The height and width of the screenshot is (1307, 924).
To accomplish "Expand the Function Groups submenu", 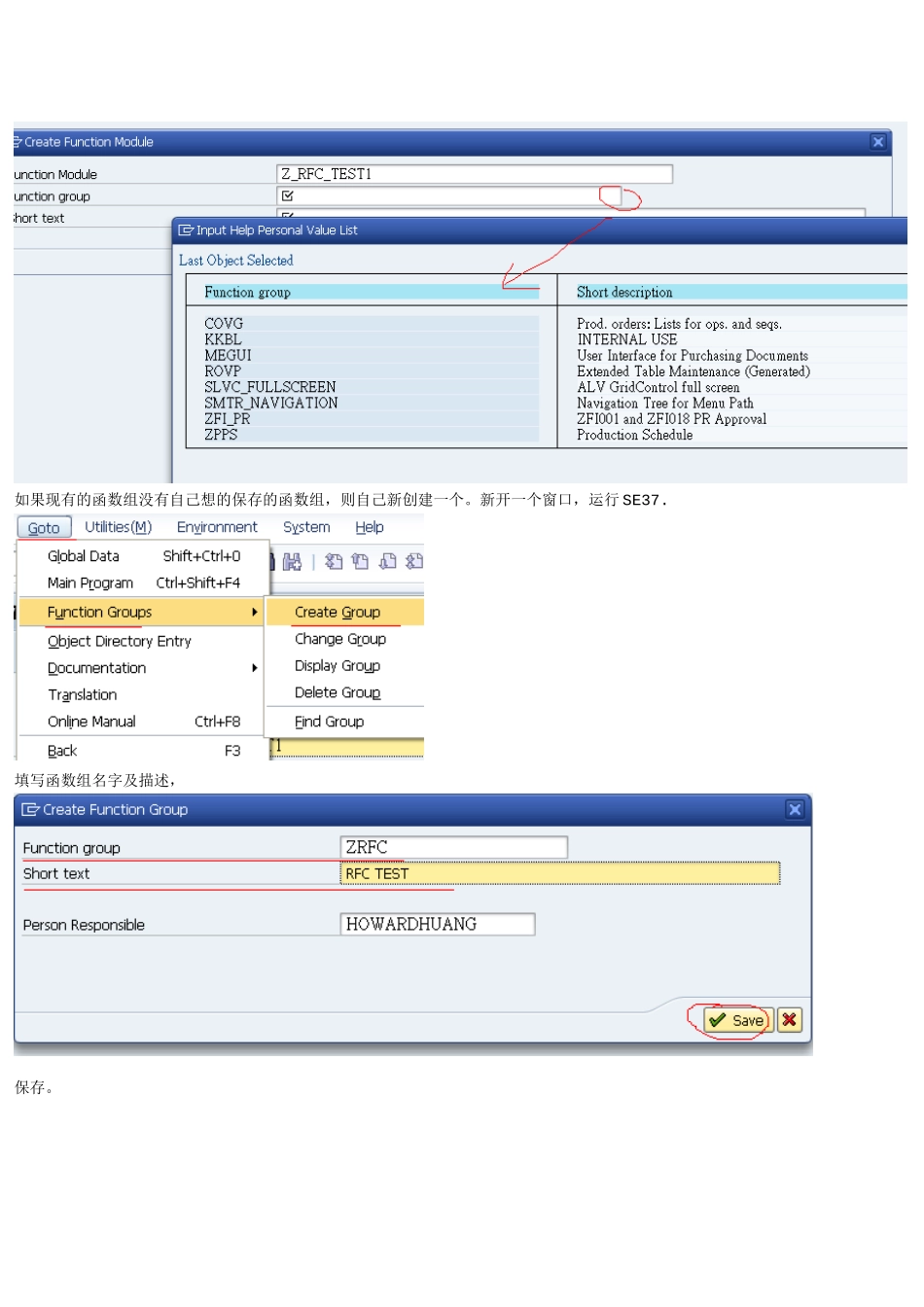I will point(142,612).
